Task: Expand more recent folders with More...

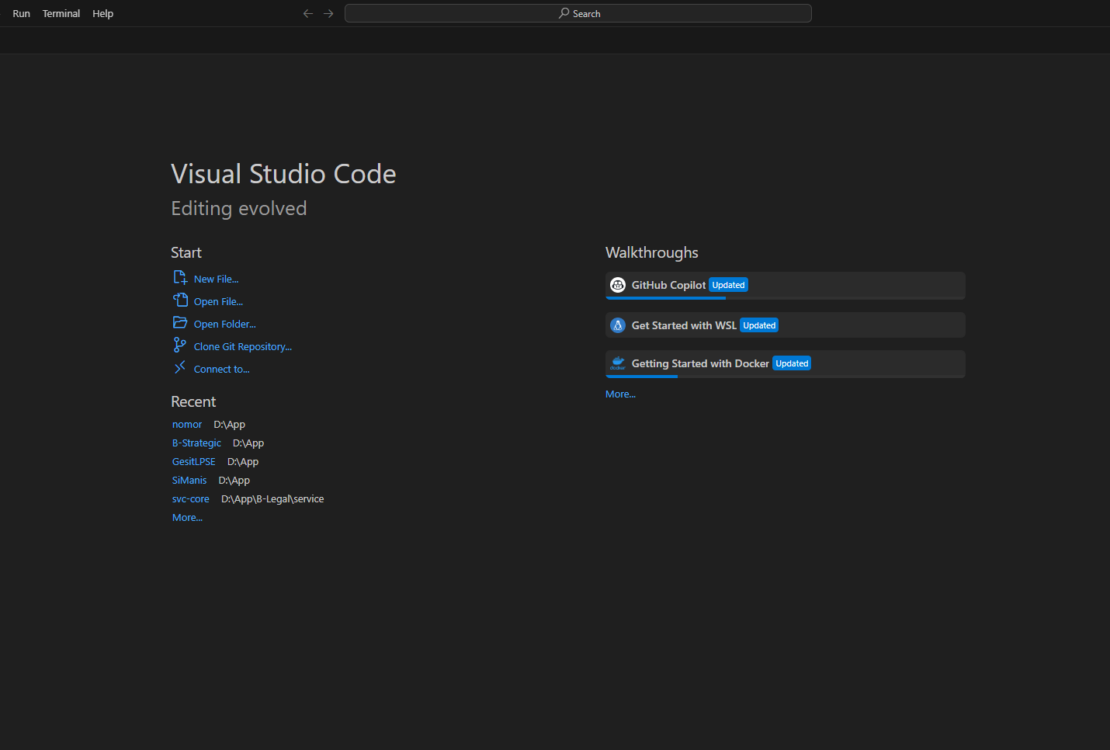Action: coord(187,517)
